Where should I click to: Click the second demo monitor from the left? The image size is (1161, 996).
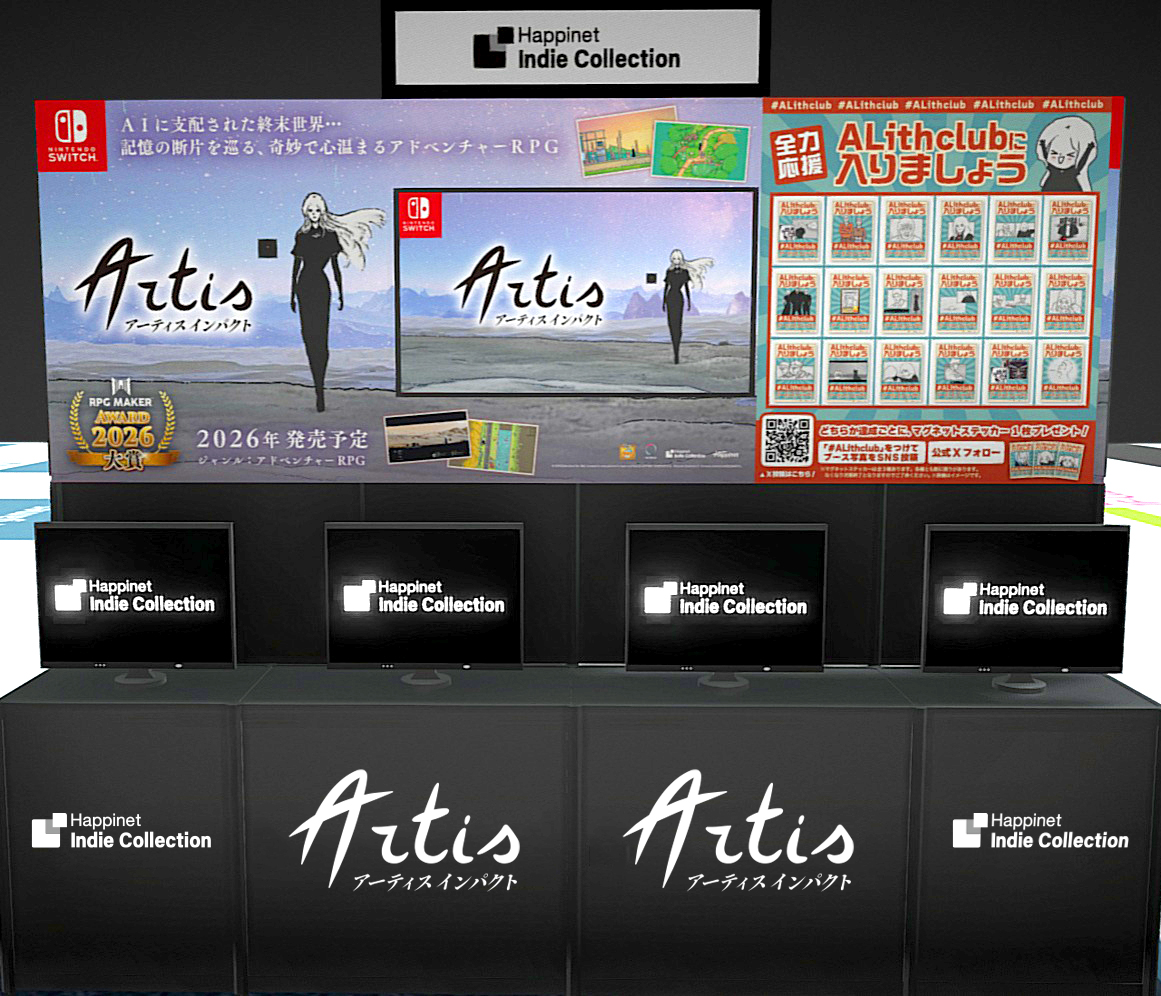[x=425, y=597]
